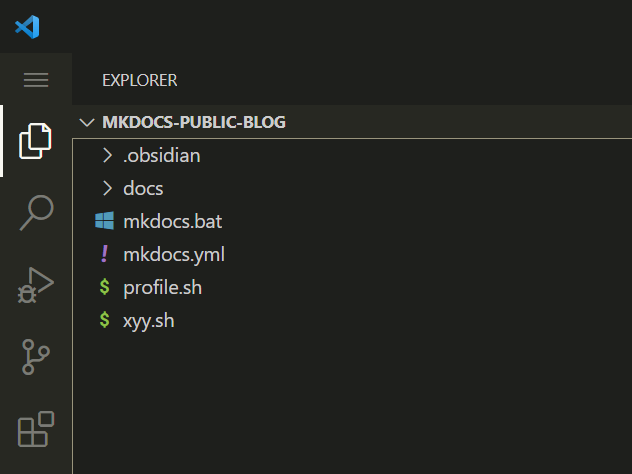The image size is (632, 474).
Task: Open the Explorer view in activity bar
Action: (x=35, y=141)
